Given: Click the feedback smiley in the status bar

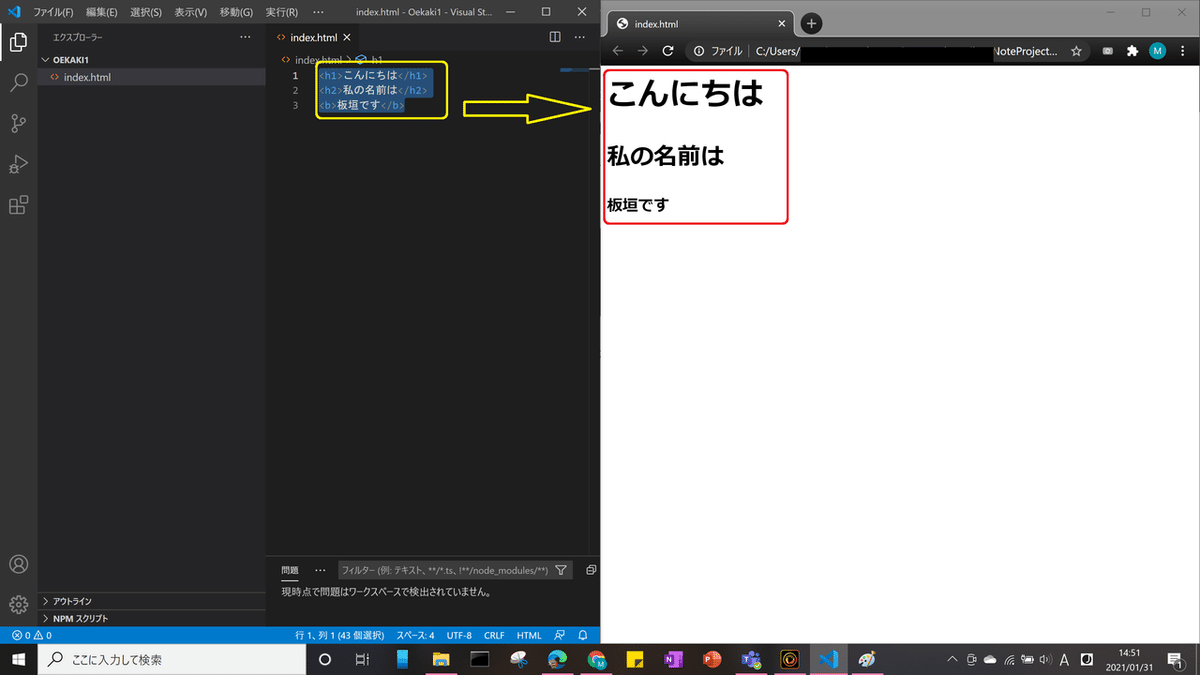Looking at the screenshot, I should point(560,634).
